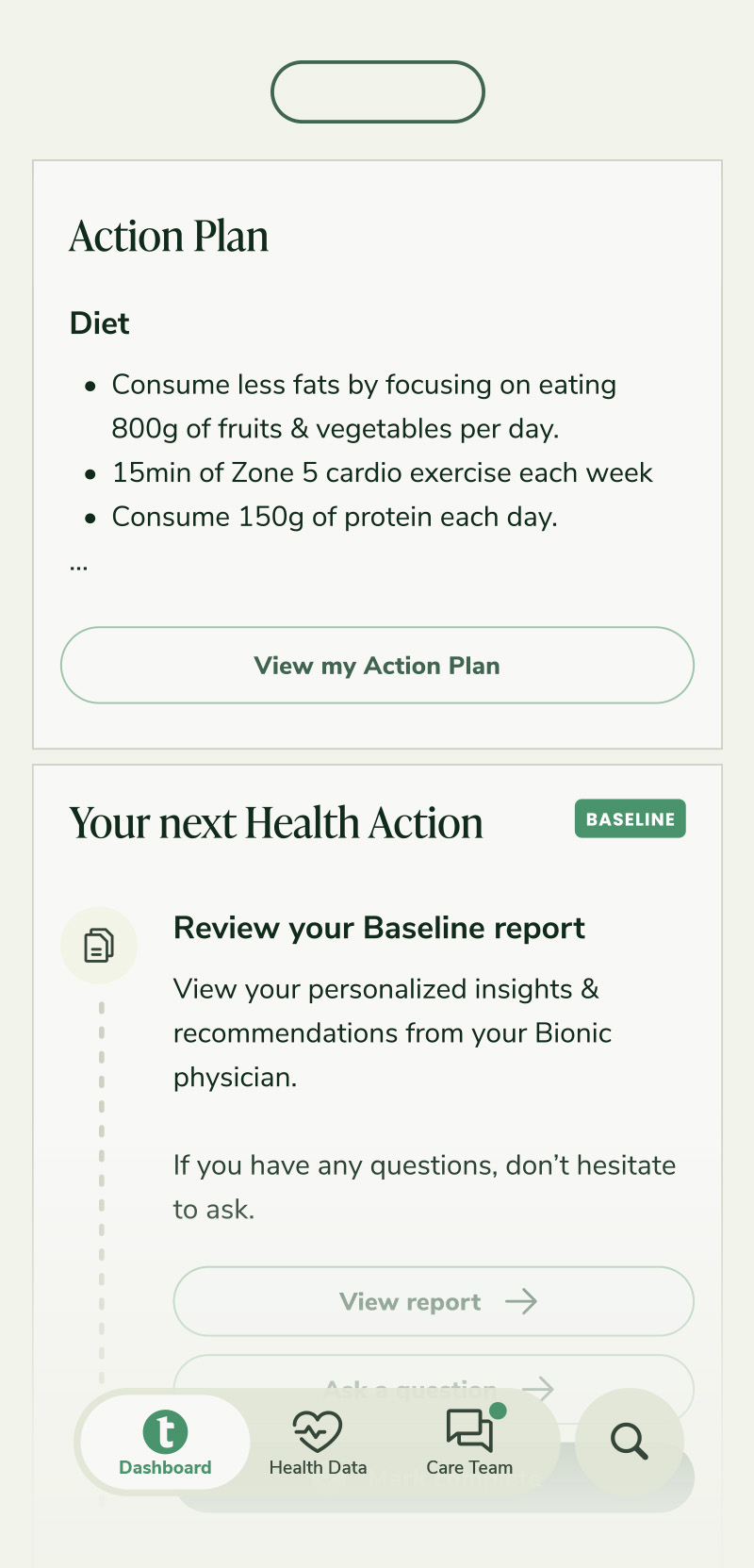
Task: Tap the green notification dot on Care Team
Action: 499,1411
